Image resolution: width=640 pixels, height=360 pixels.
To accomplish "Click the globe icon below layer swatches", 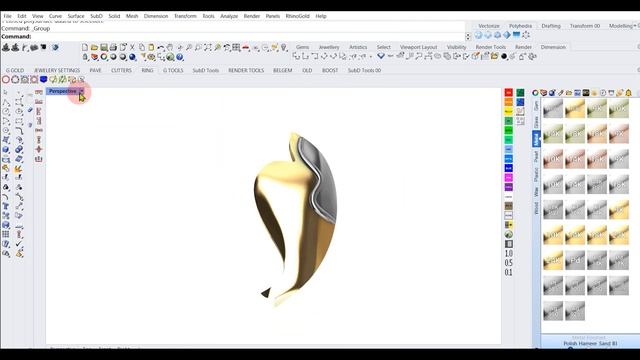I will point(509,234).
